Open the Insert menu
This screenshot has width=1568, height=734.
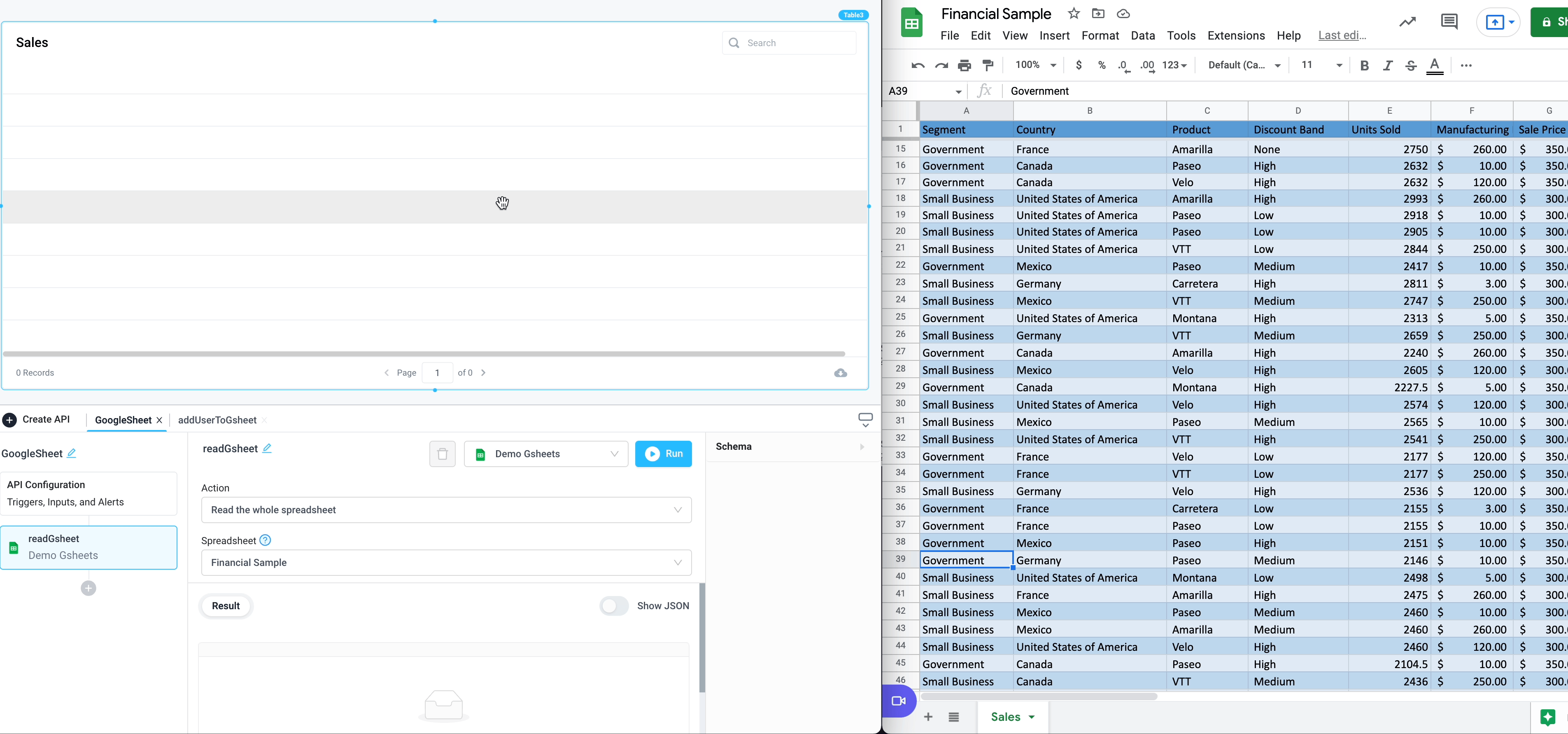(1055, 35)
